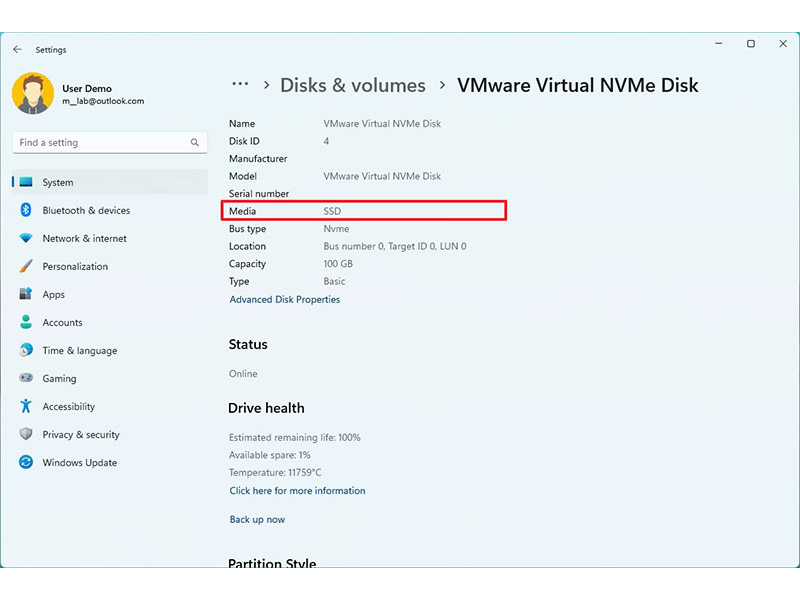Open the System settings category
800x600 pixels.
coord(110,182)
